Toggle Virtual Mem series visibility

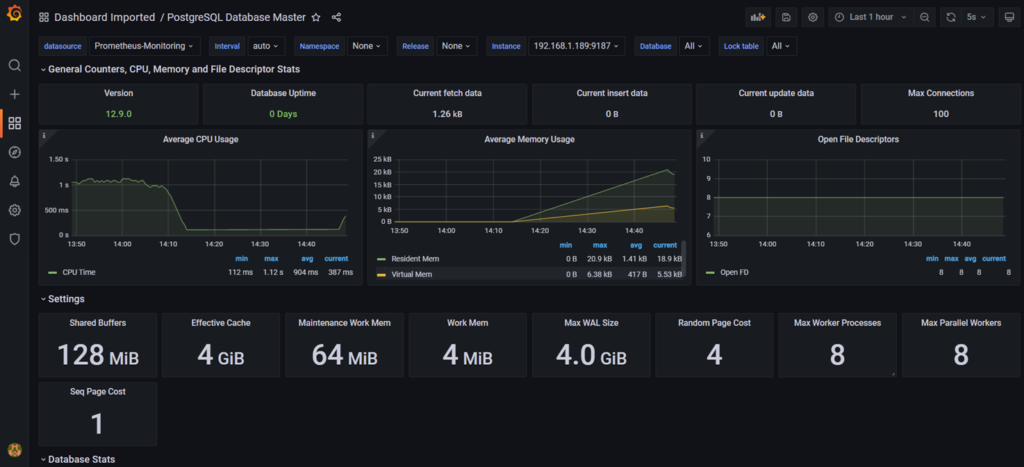(410, 272)
